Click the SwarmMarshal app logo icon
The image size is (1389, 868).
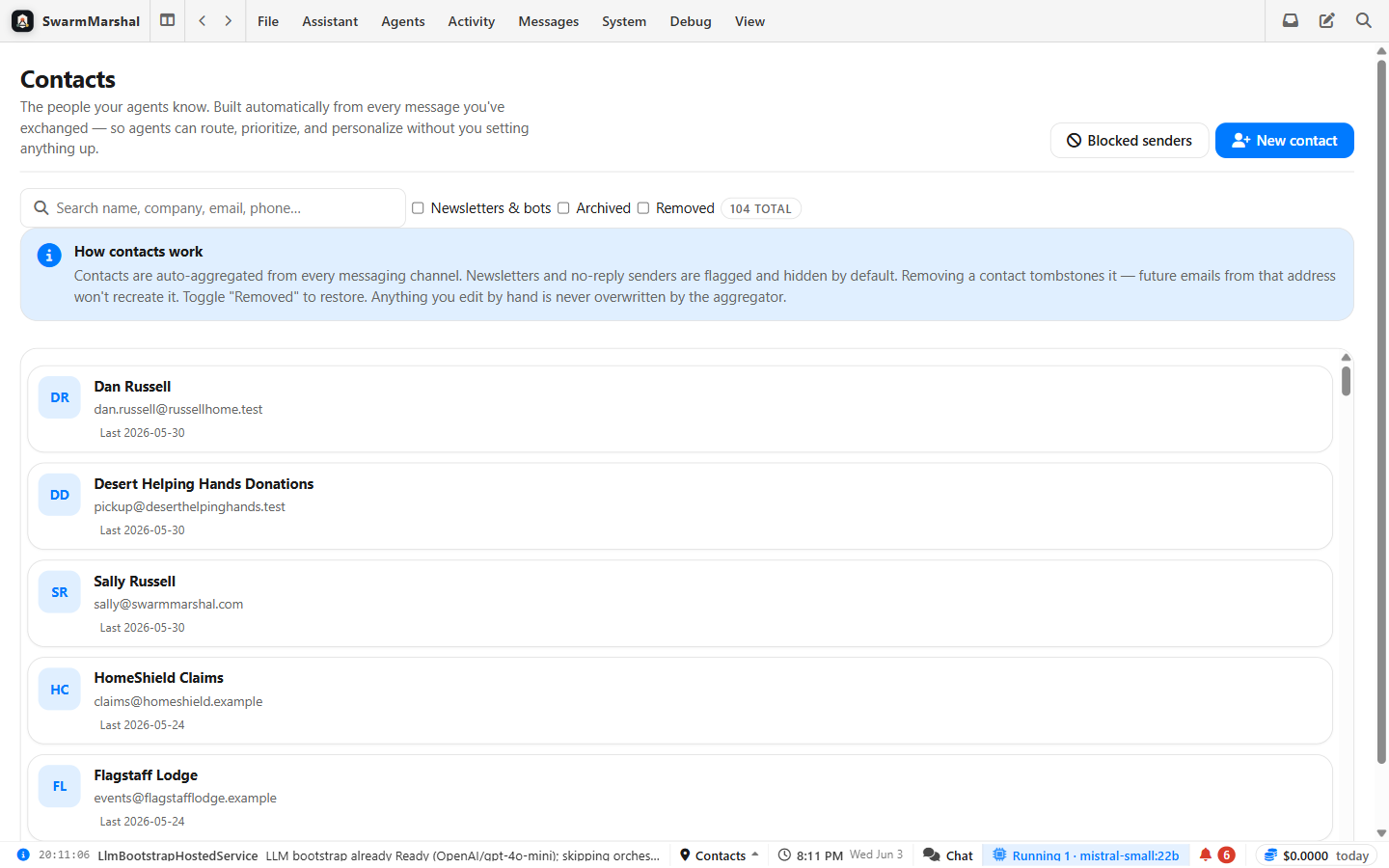tap(23, 21)
